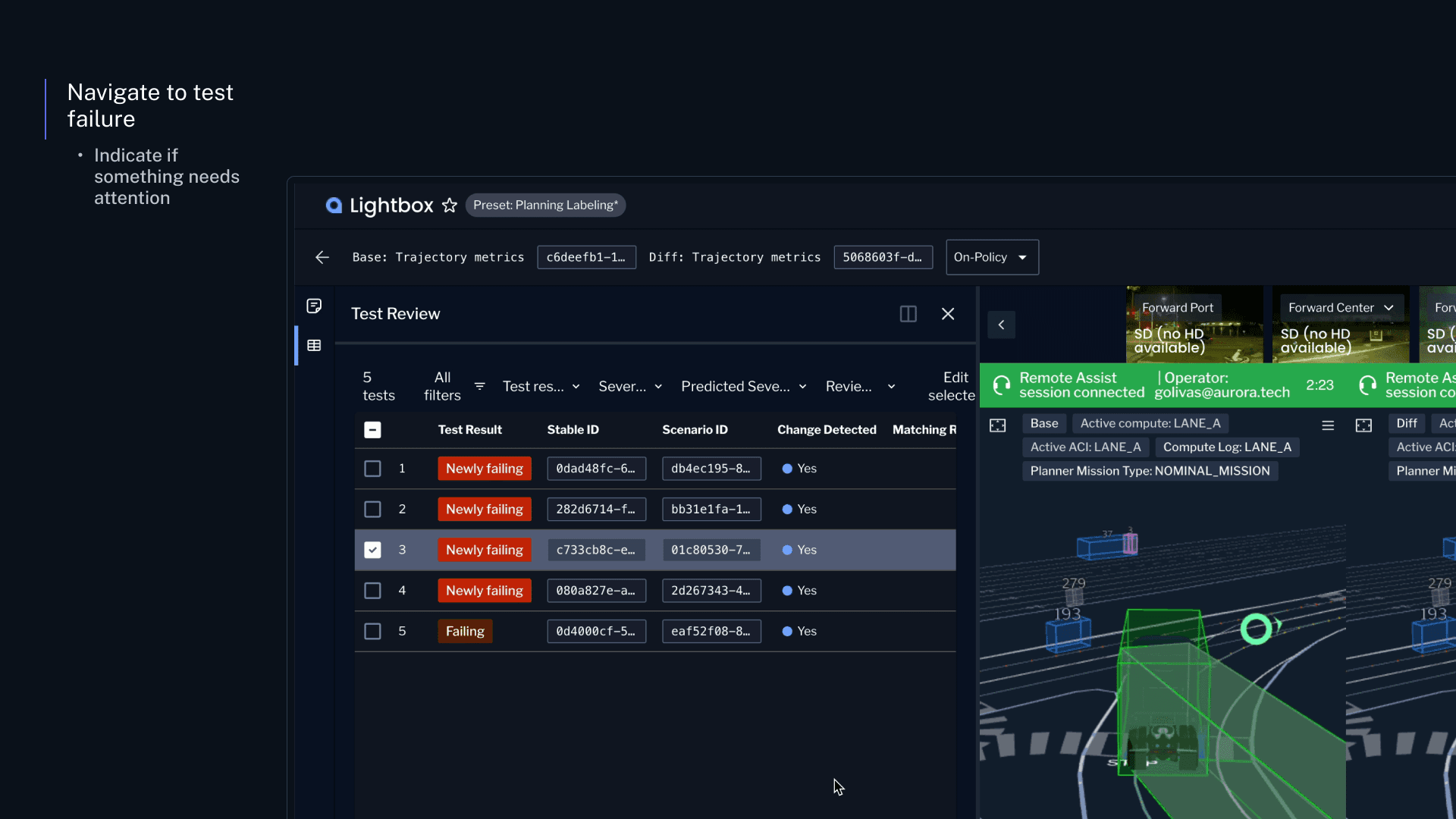The width and height of the screenshot is (1456, 819).
Task: Click the Base ID c6deefb1 chip
Action: point(586,258)
